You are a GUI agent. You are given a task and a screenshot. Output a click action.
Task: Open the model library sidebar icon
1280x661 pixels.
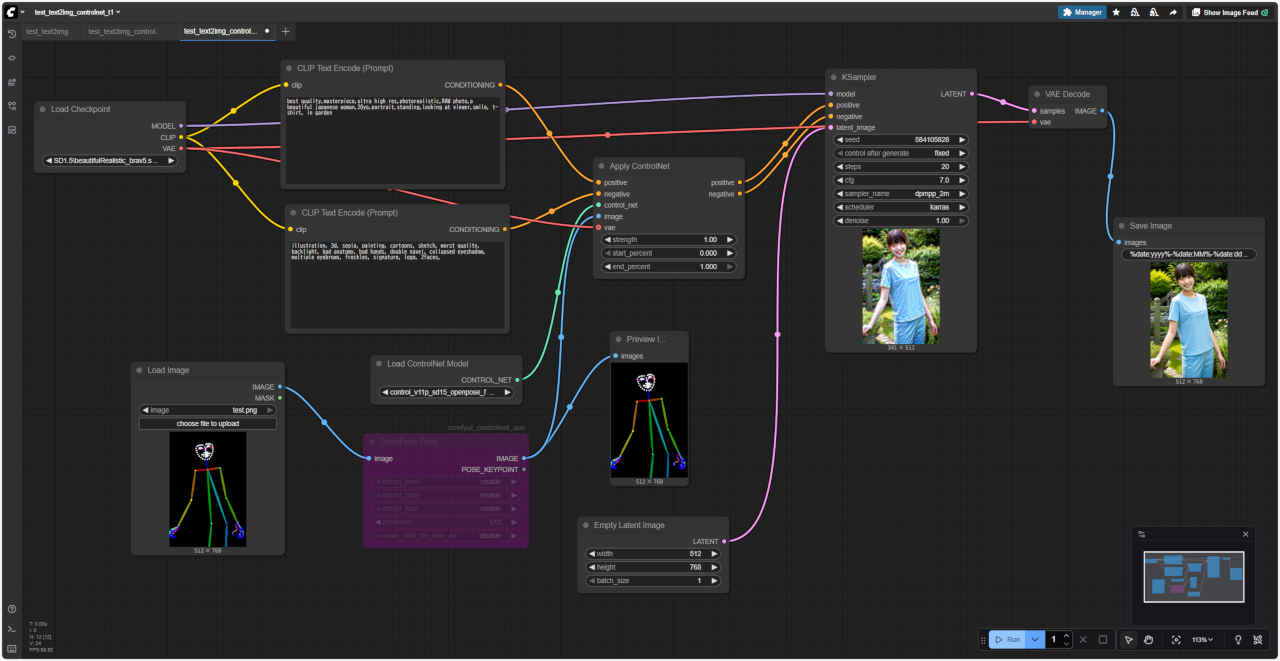coord(12,82)
